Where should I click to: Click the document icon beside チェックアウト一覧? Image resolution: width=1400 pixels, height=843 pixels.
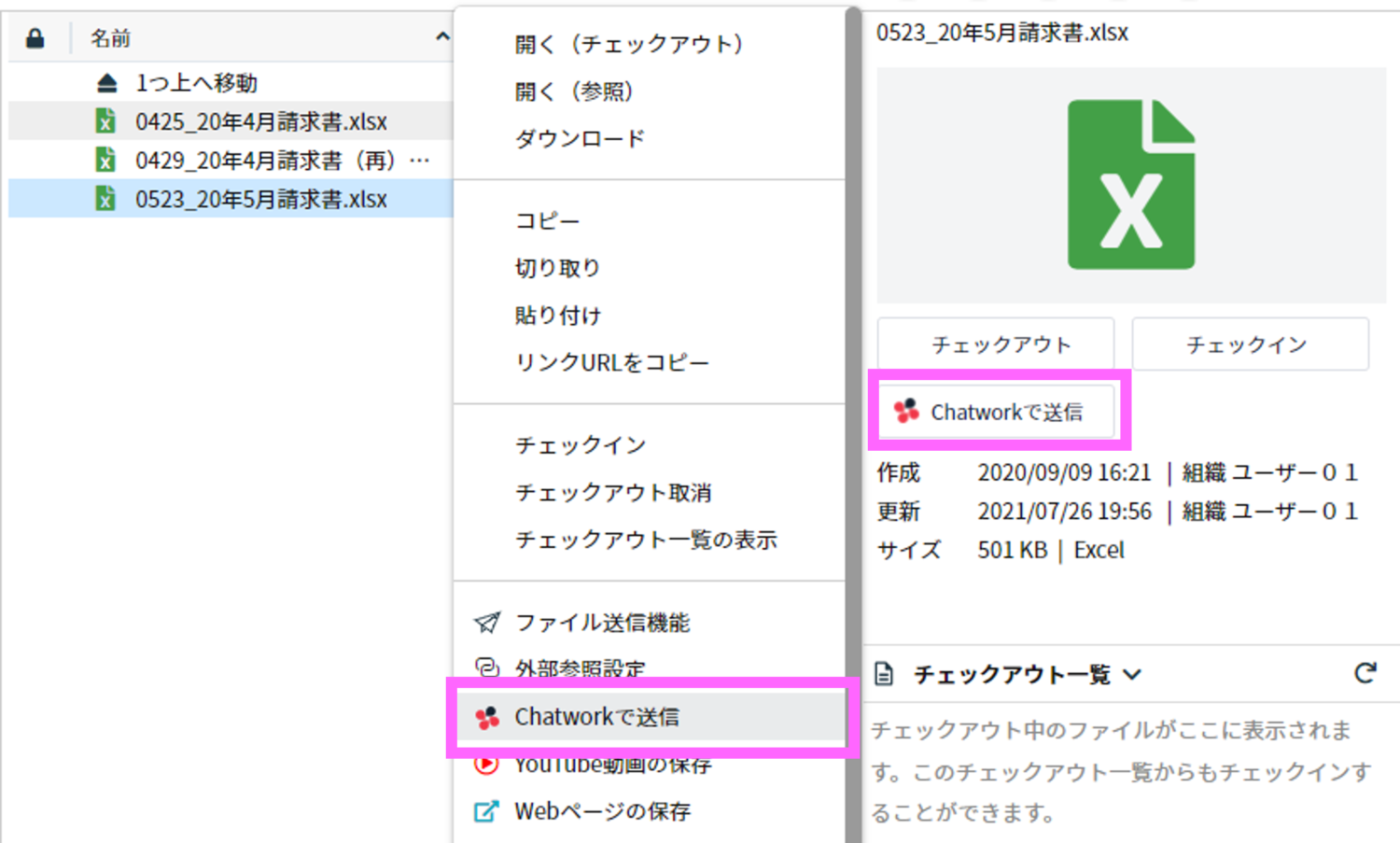coord(884,672)
